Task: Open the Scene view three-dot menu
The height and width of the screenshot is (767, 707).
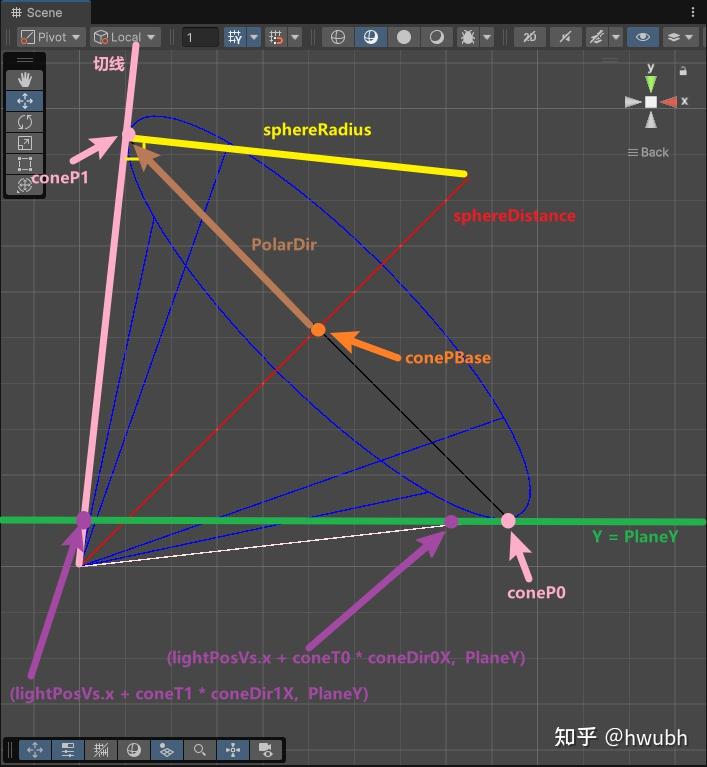Action: tap(693, 12)
